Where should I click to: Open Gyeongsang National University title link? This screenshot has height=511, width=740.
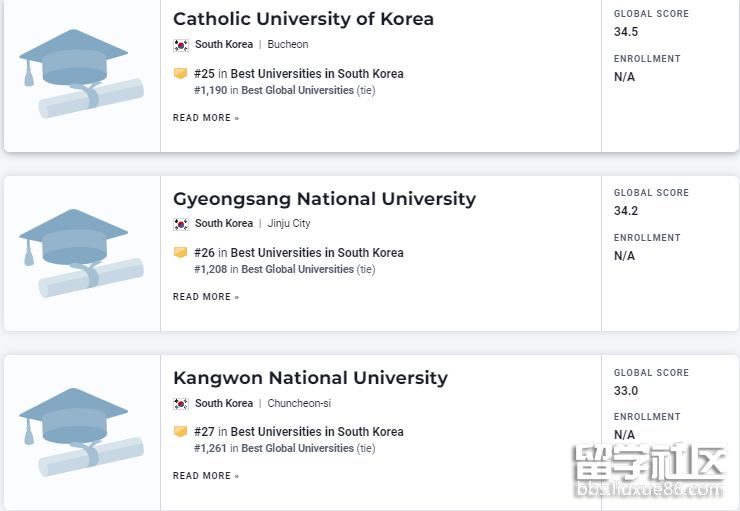pyautogui.click(x=324, y=199)
